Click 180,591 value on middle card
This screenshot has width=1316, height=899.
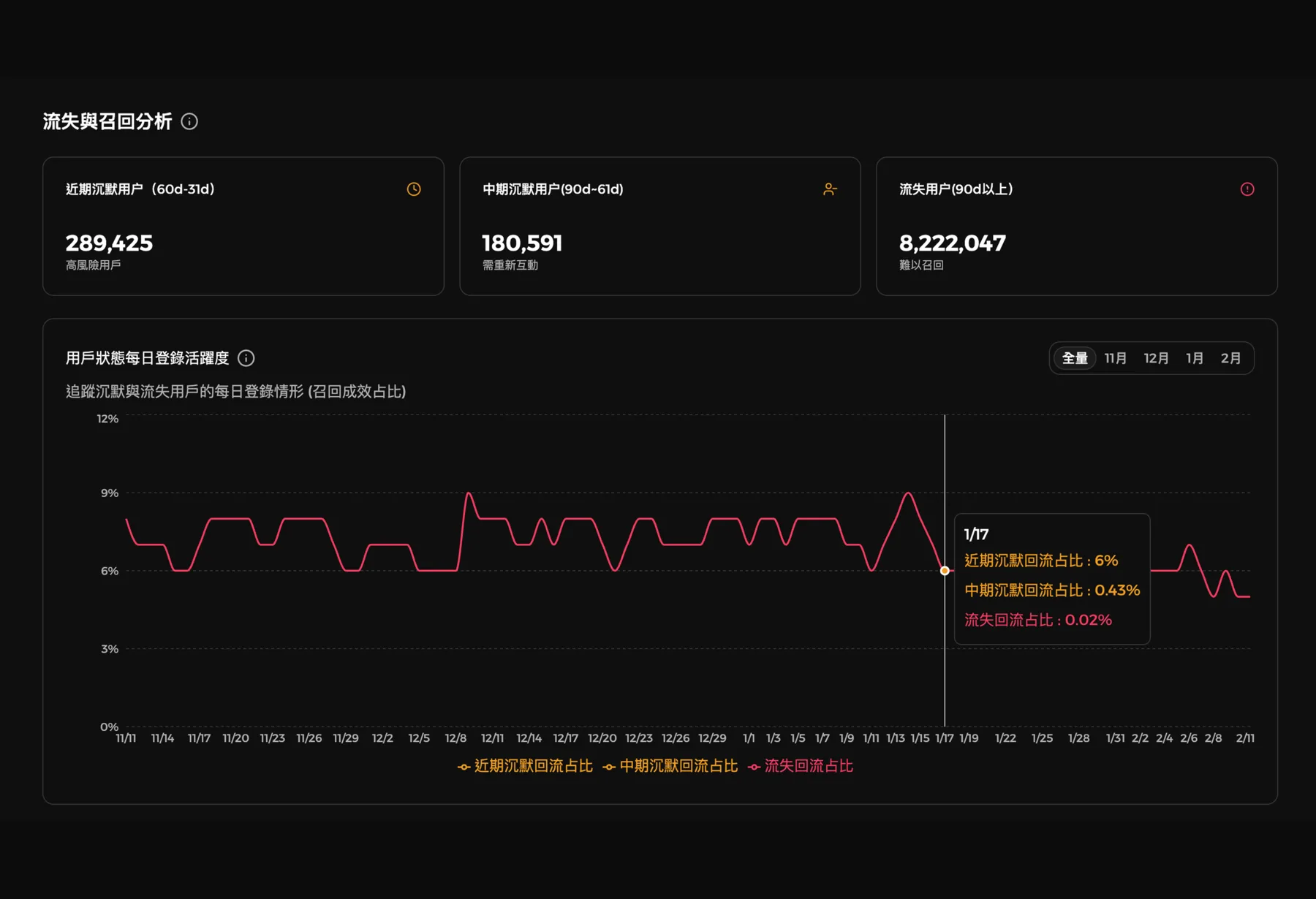click(x=522, y=243)
